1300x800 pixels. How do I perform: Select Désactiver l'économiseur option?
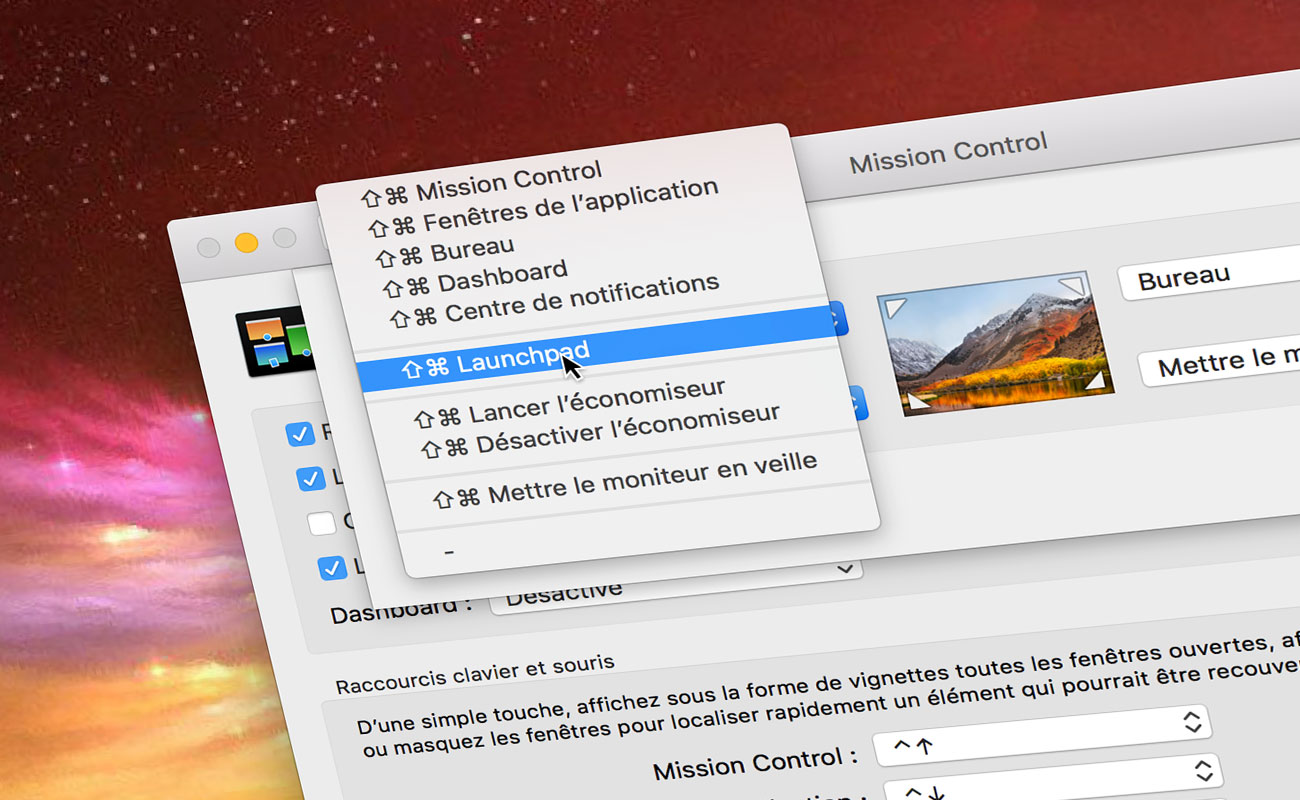(x=600, y=431)
